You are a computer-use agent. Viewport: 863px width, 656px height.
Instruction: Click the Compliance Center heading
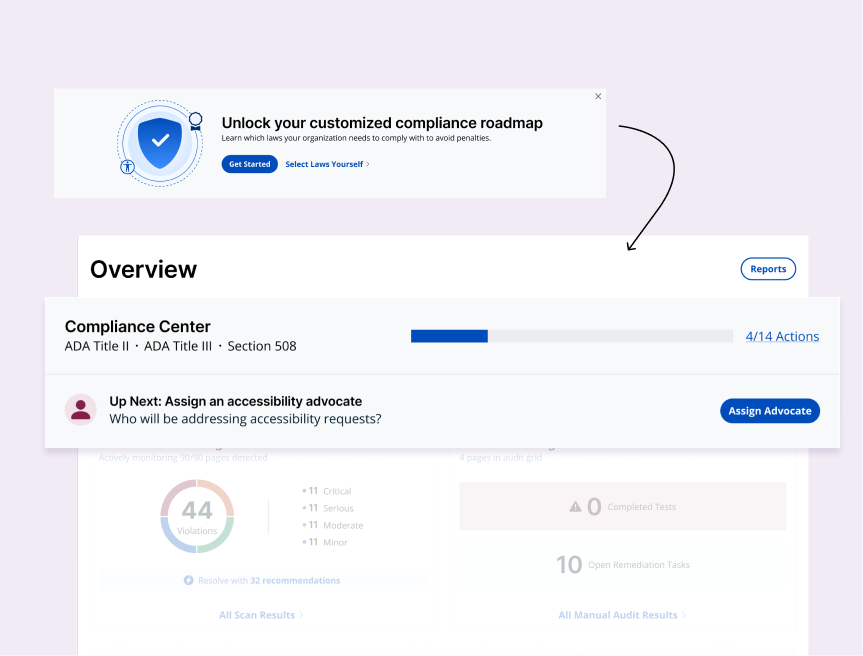click(x=138, y=326)
